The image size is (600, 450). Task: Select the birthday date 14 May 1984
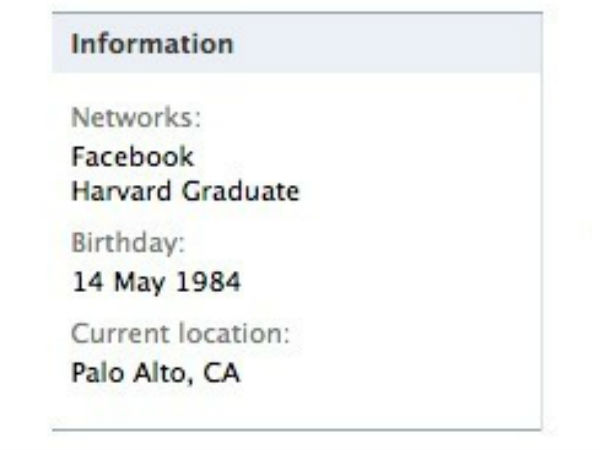156,282
